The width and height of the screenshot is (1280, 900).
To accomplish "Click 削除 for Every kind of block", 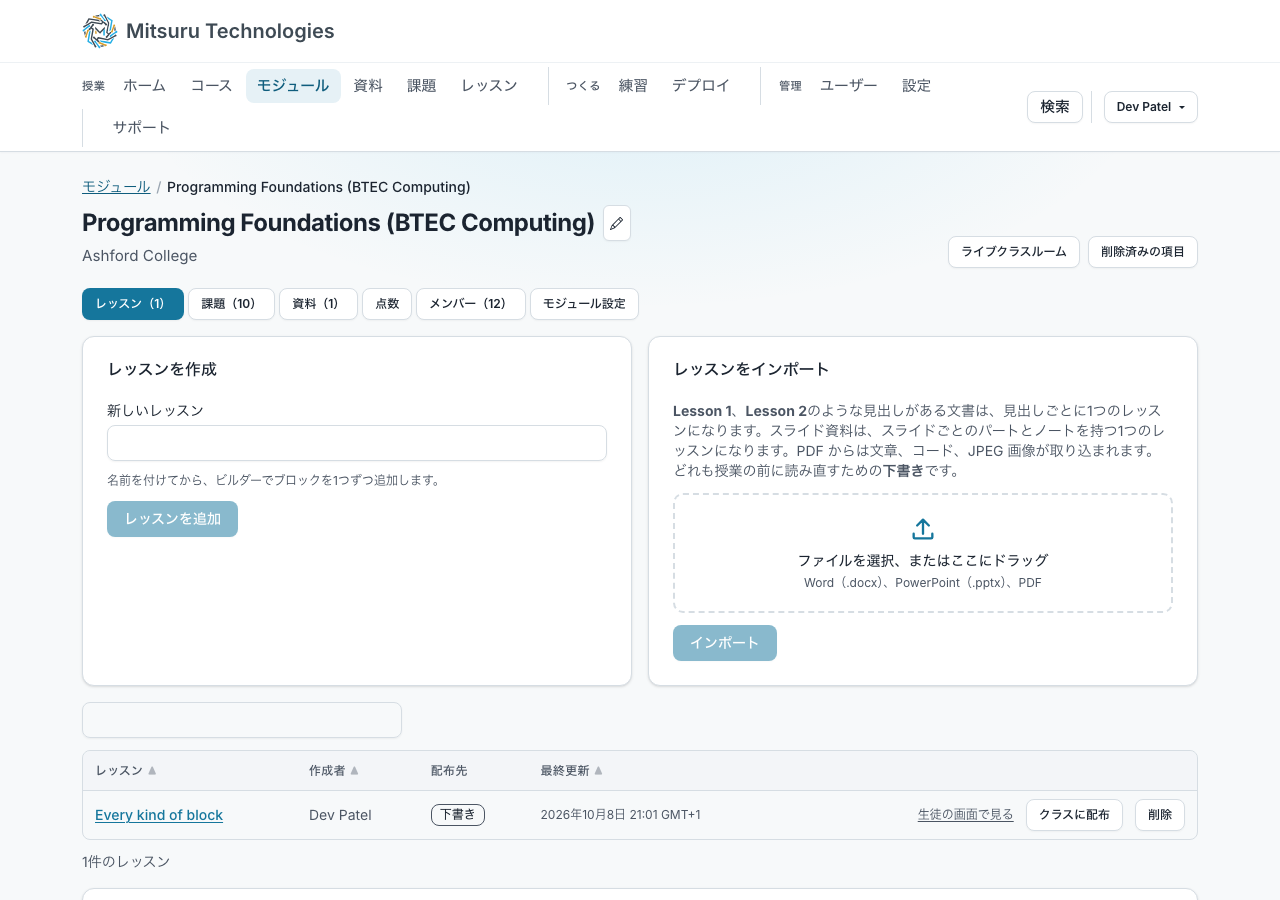I will point(1160,815).
